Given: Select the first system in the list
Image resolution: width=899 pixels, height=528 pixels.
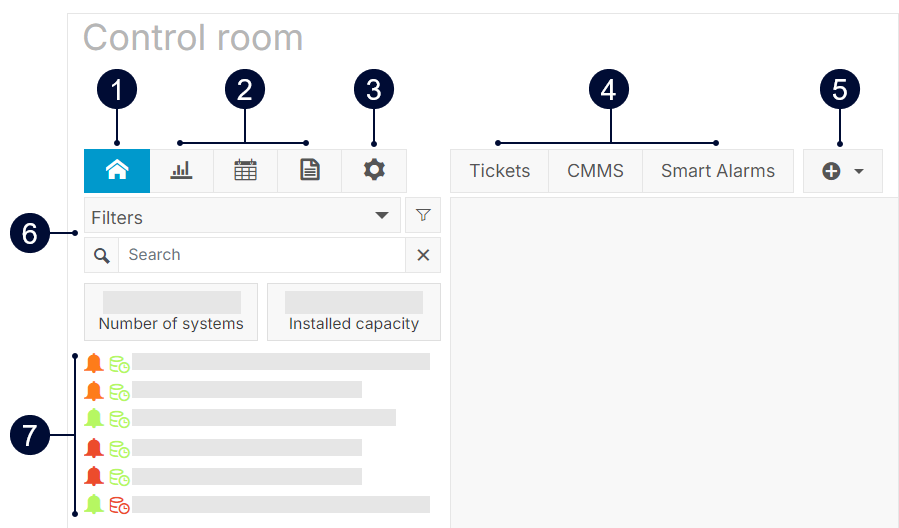Looking at the screenshot, I should click(280, 362).
